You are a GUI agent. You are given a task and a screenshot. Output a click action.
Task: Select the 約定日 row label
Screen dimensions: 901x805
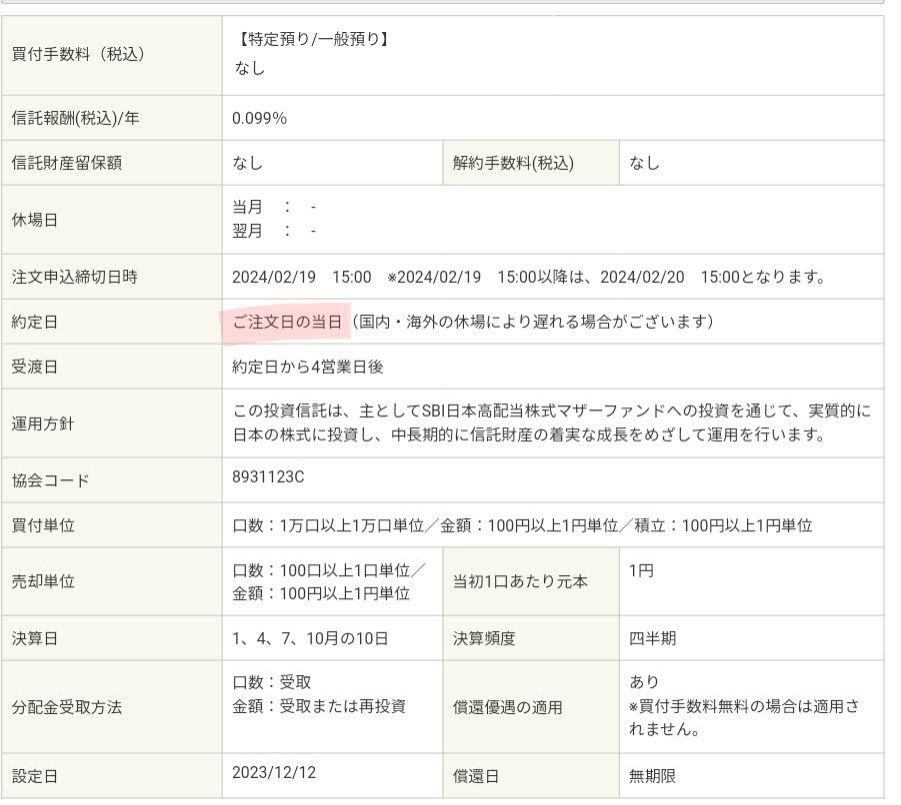[34, 322]
